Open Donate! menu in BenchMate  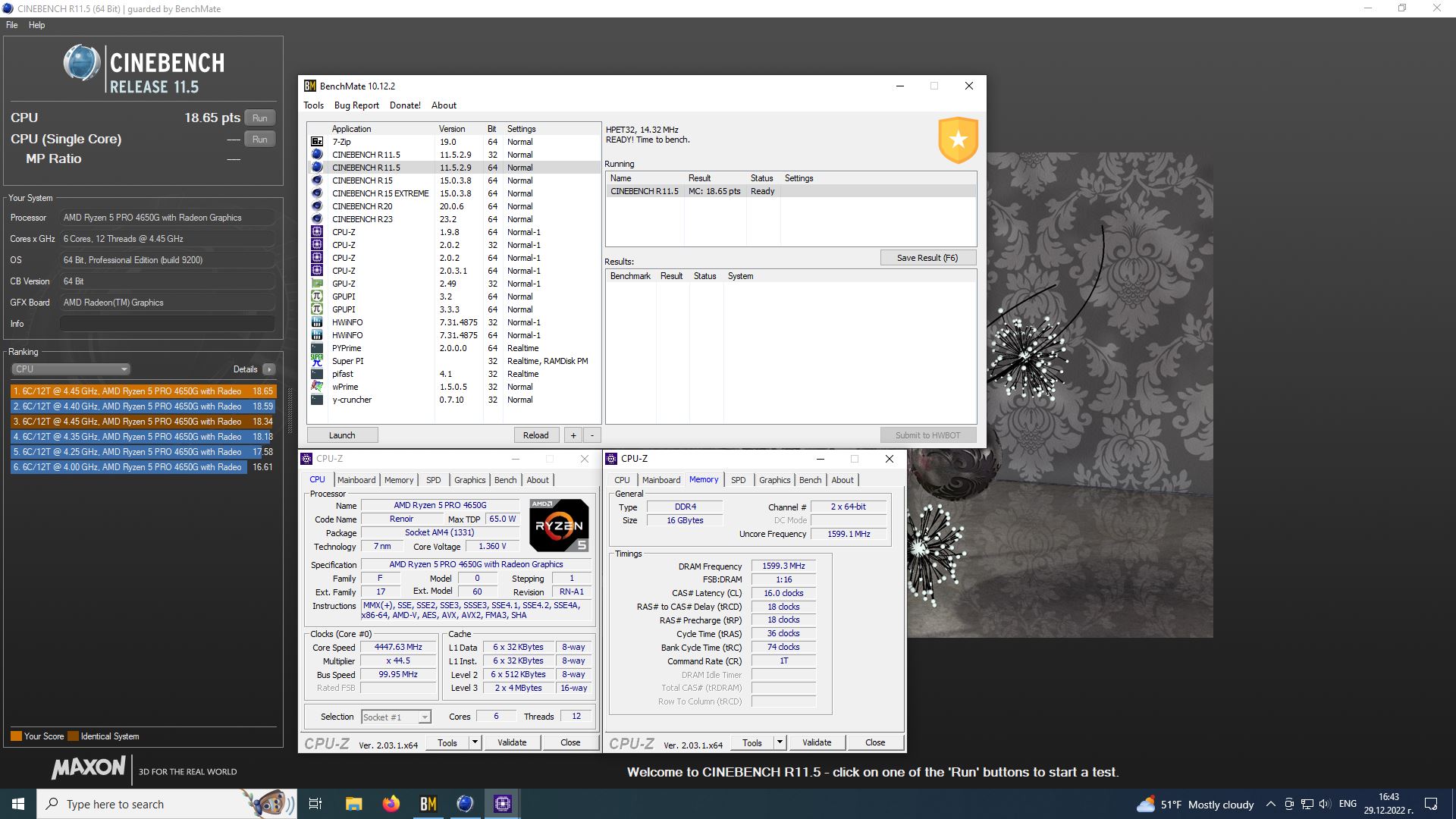(x=405, y=105)
